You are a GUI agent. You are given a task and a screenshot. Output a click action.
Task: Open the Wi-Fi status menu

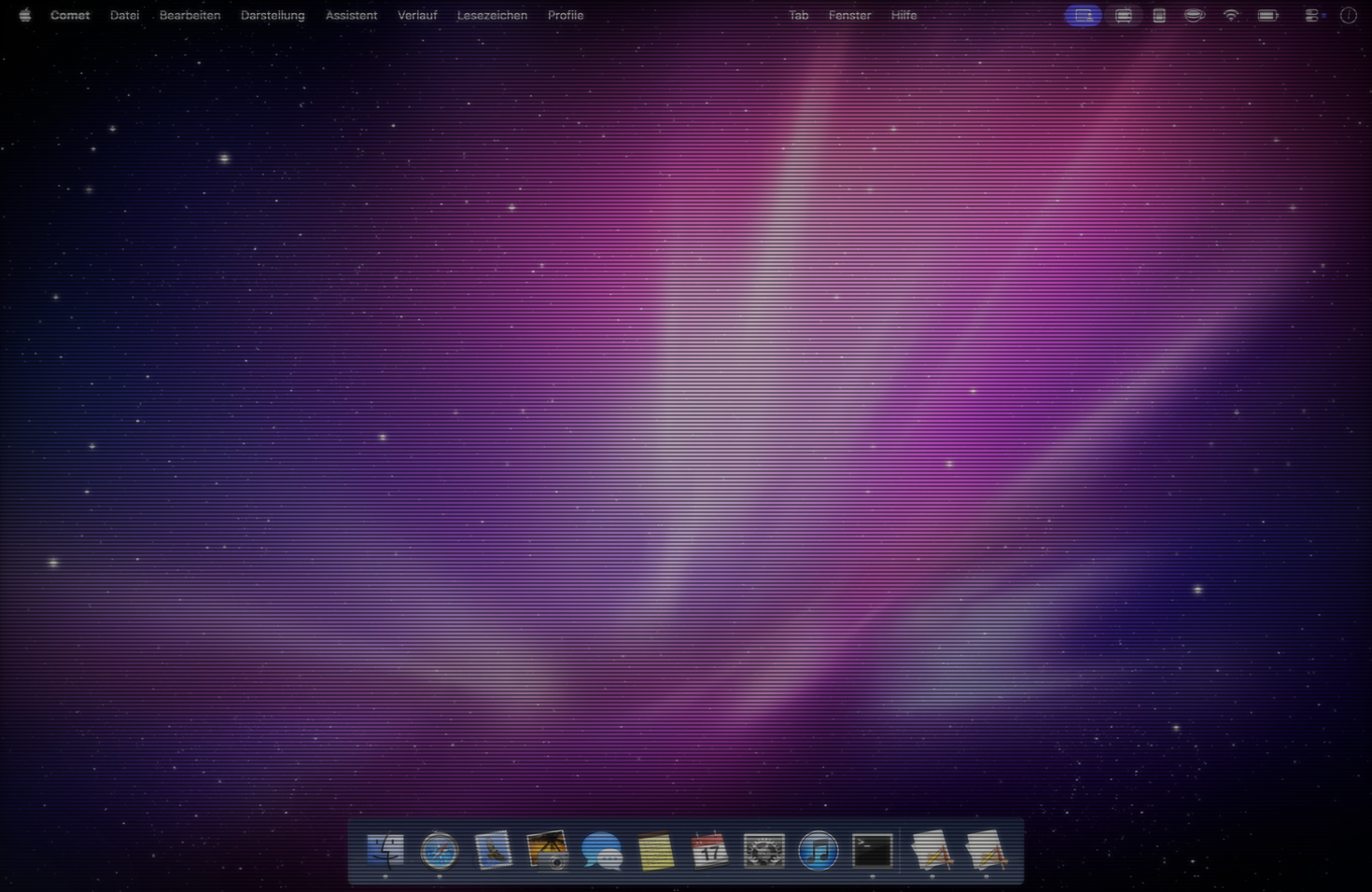[x=1231, y=15]
